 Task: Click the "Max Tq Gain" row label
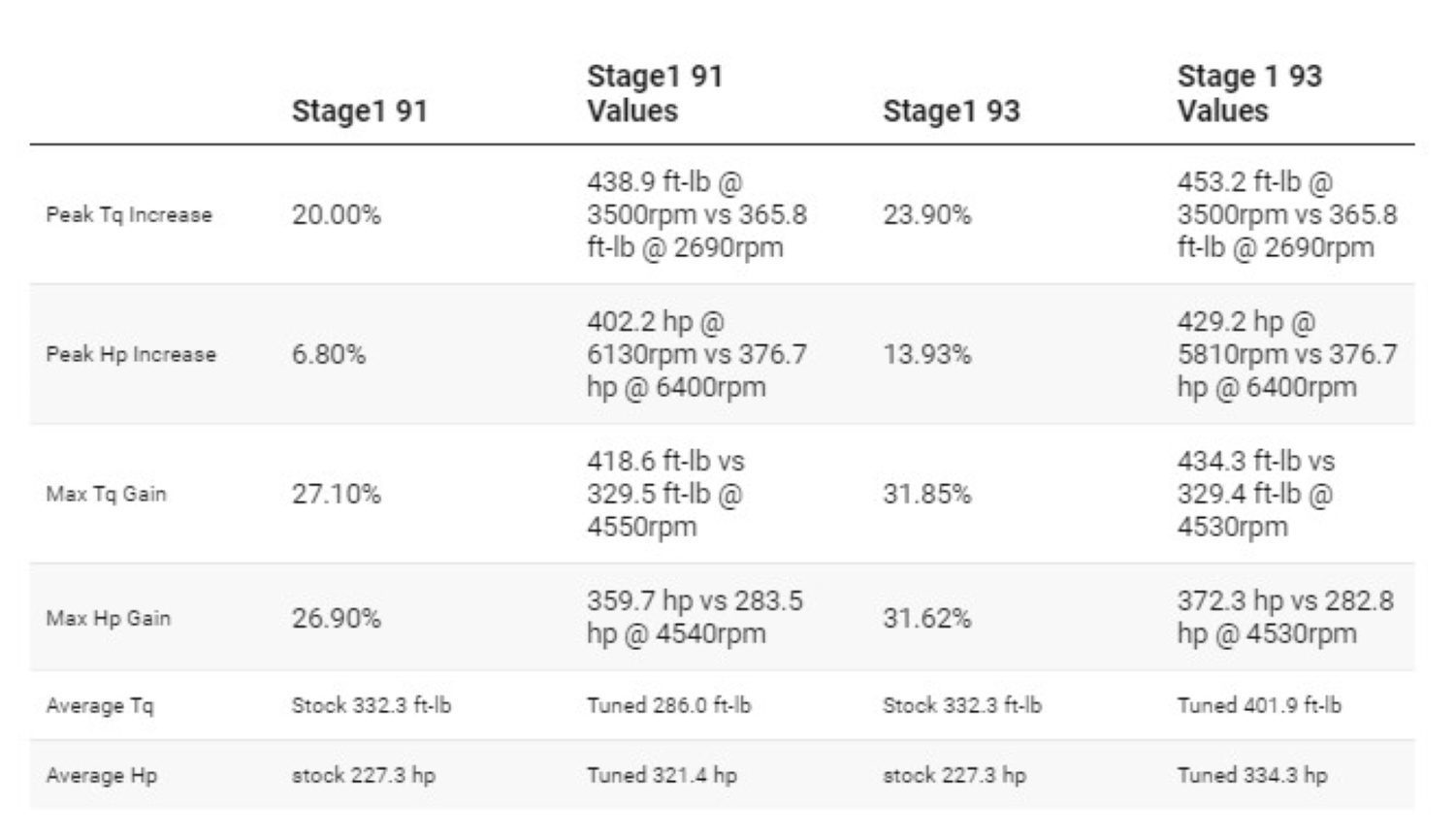106,494
